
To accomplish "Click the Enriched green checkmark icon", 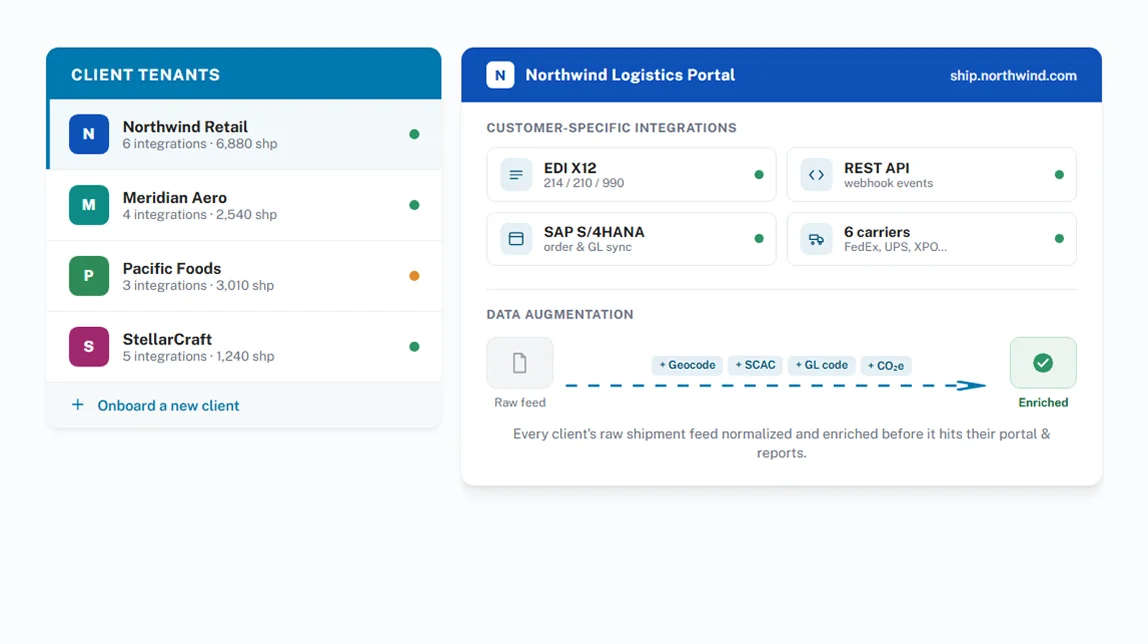I will [x=1043, y=363].
